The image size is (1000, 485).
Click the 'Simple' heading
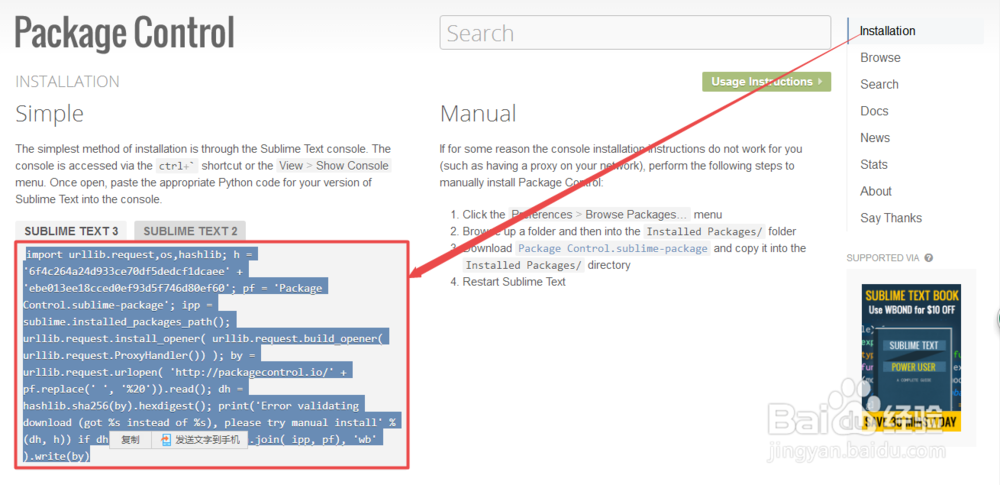[x=50, y=114]
